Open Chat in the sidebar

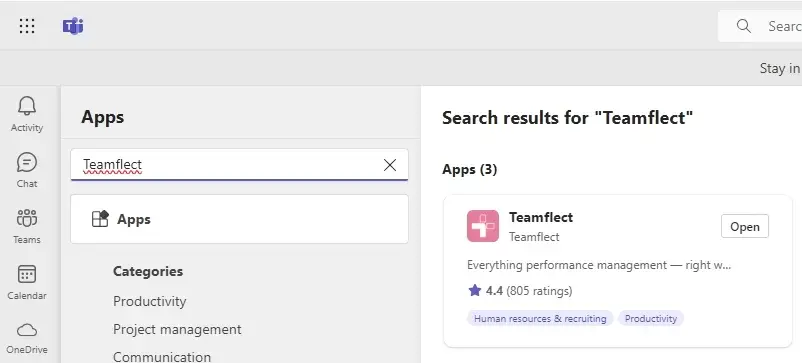pos(27,170)
